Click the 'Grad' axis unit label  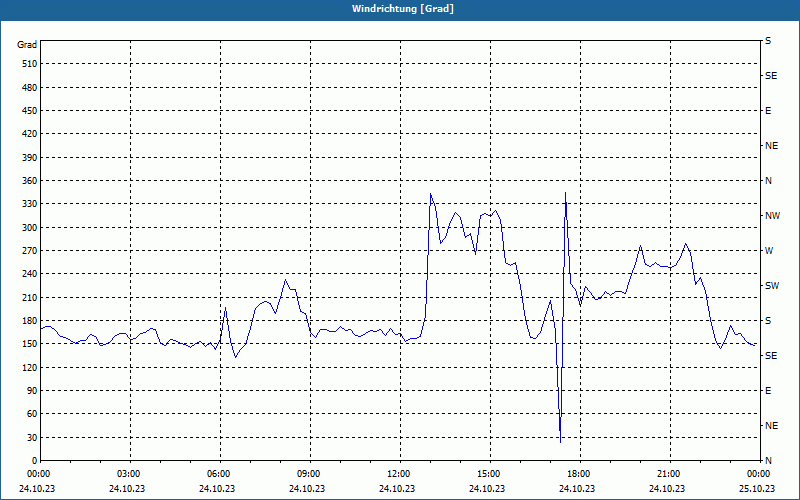27,45
